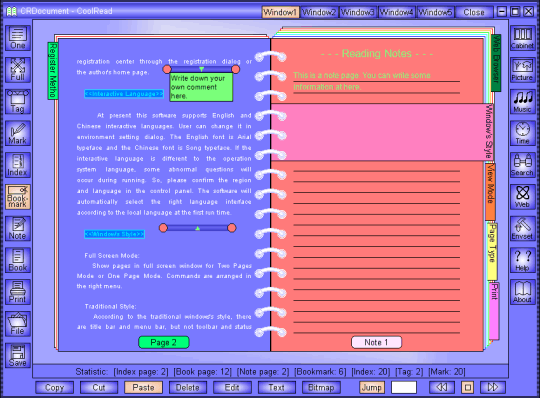The image size is (540, 398).
Task: Click the Close tab button
Action: click(x=474, y=12)
